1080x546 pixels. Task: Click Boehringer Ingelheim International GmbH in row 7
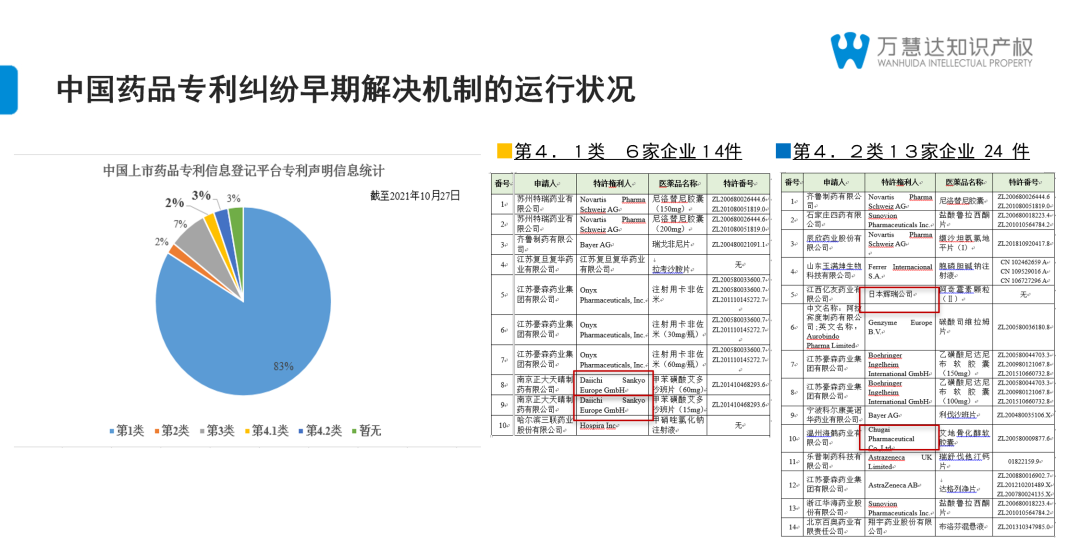pyautogui.click(x=900, y=364)
